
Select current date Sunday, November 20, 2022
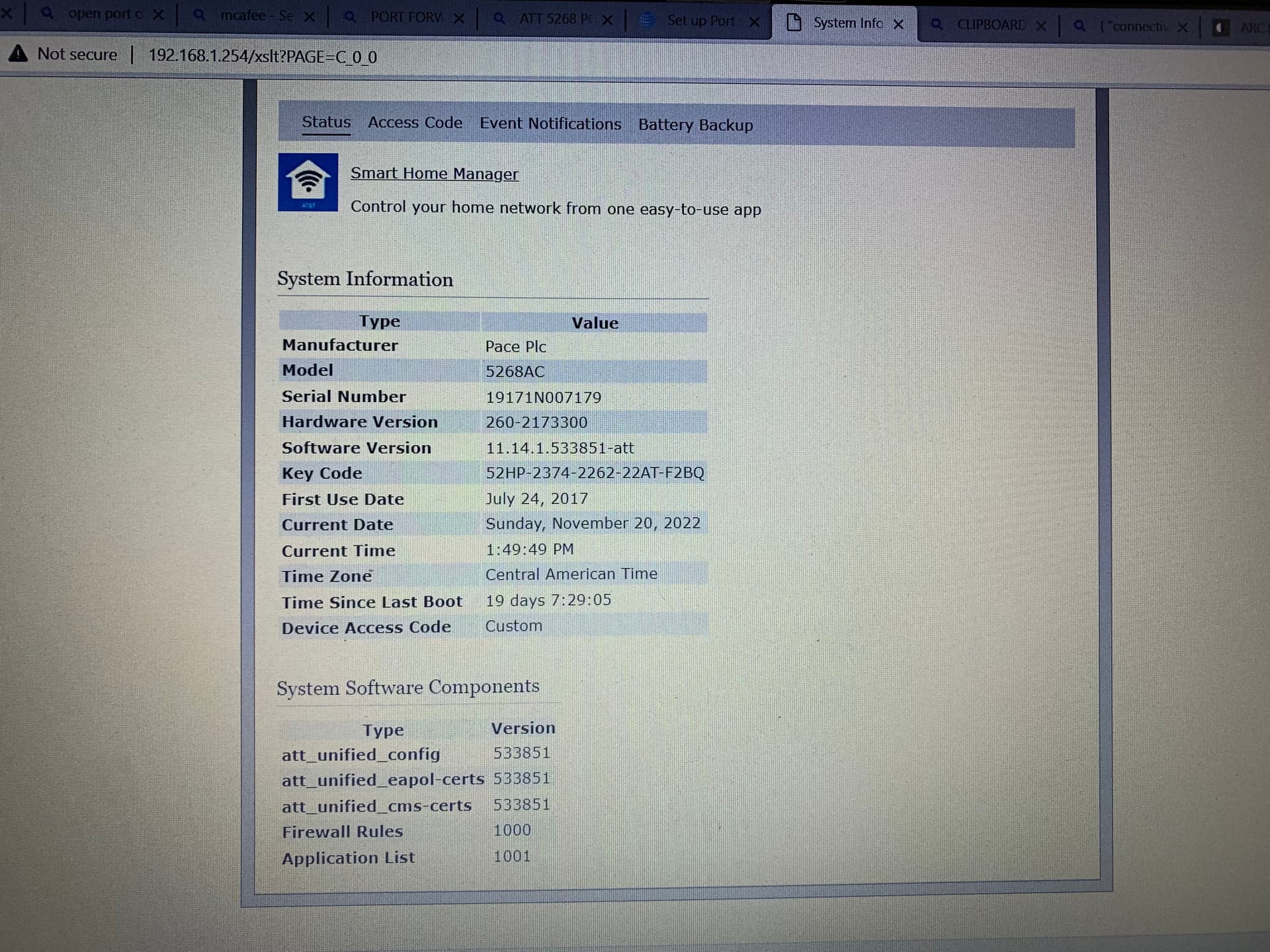pos(593,524)
